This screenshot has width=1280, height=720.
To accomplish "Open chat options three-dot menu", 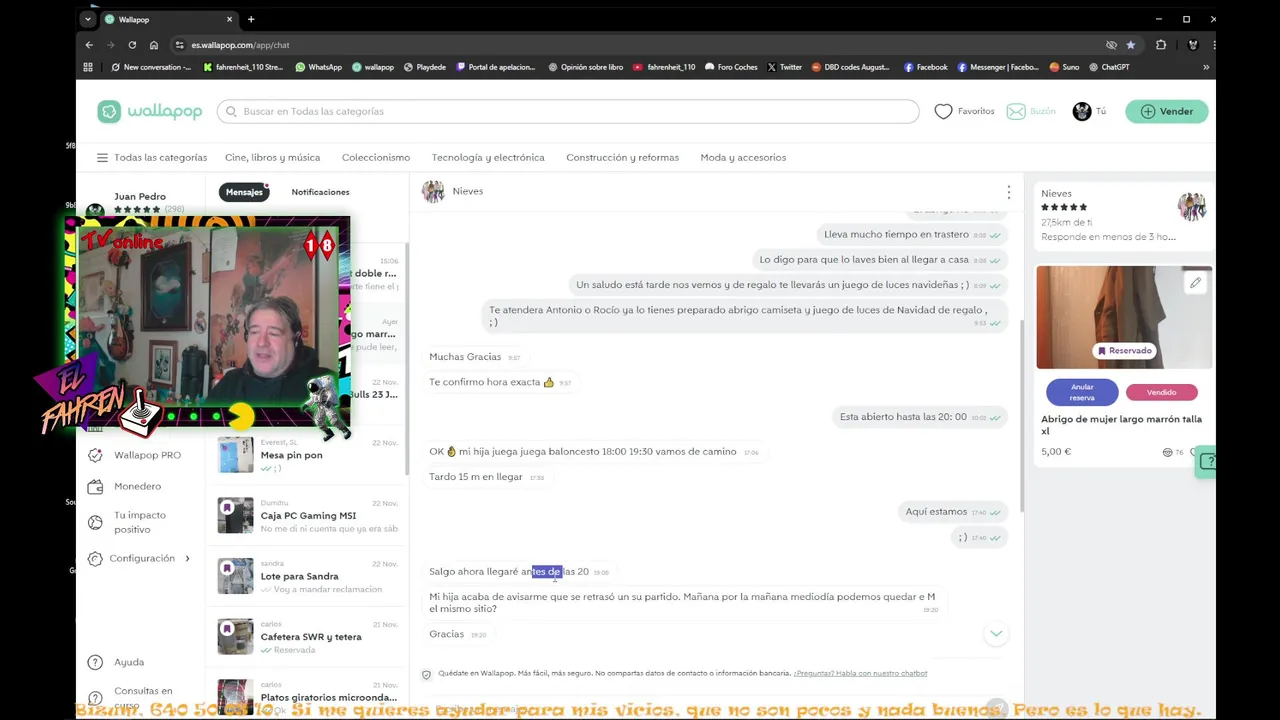I will point(1008,192).
